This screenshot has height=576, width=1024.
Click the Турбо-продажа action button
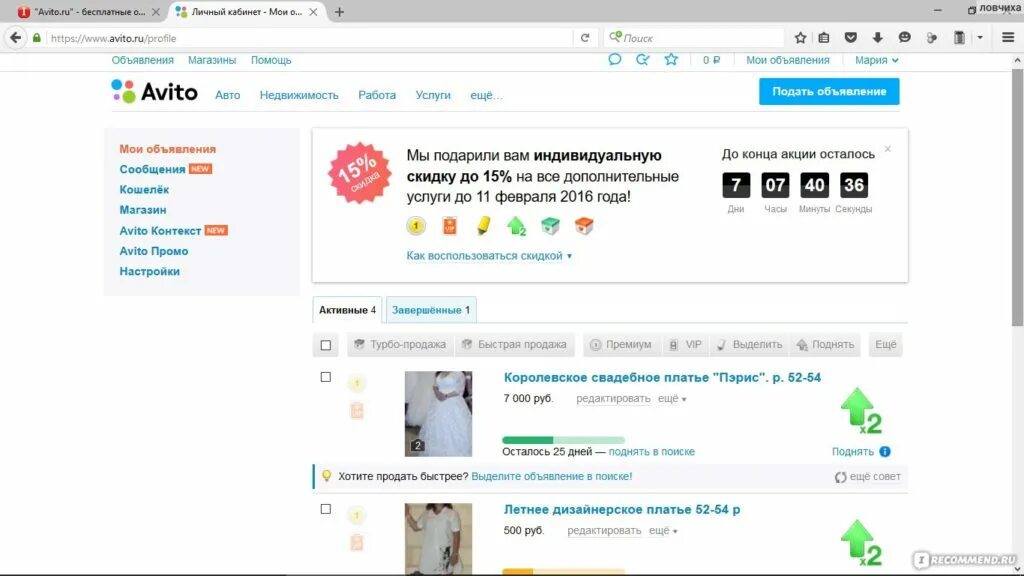coord(400,344)
